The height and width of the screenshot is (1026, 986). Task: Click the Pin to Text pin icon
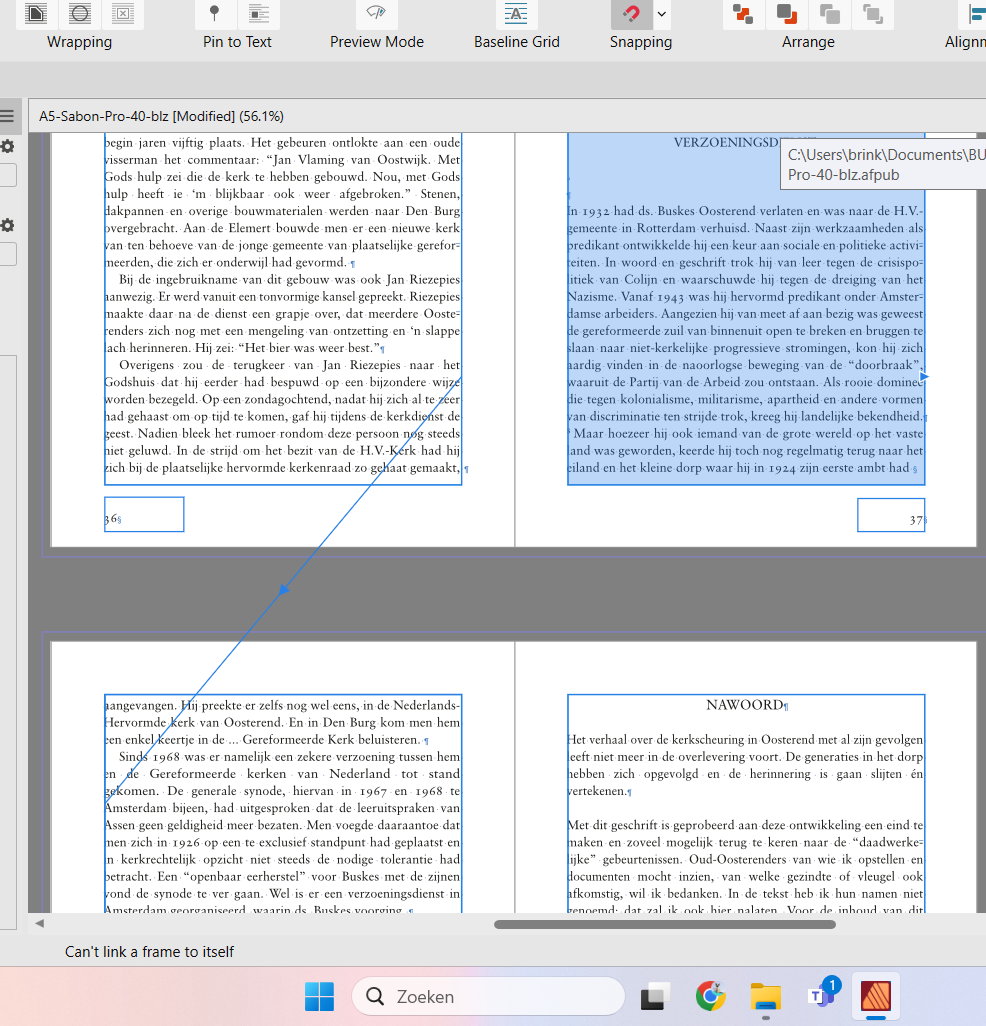pyautogui.click(x=215, y=14)
